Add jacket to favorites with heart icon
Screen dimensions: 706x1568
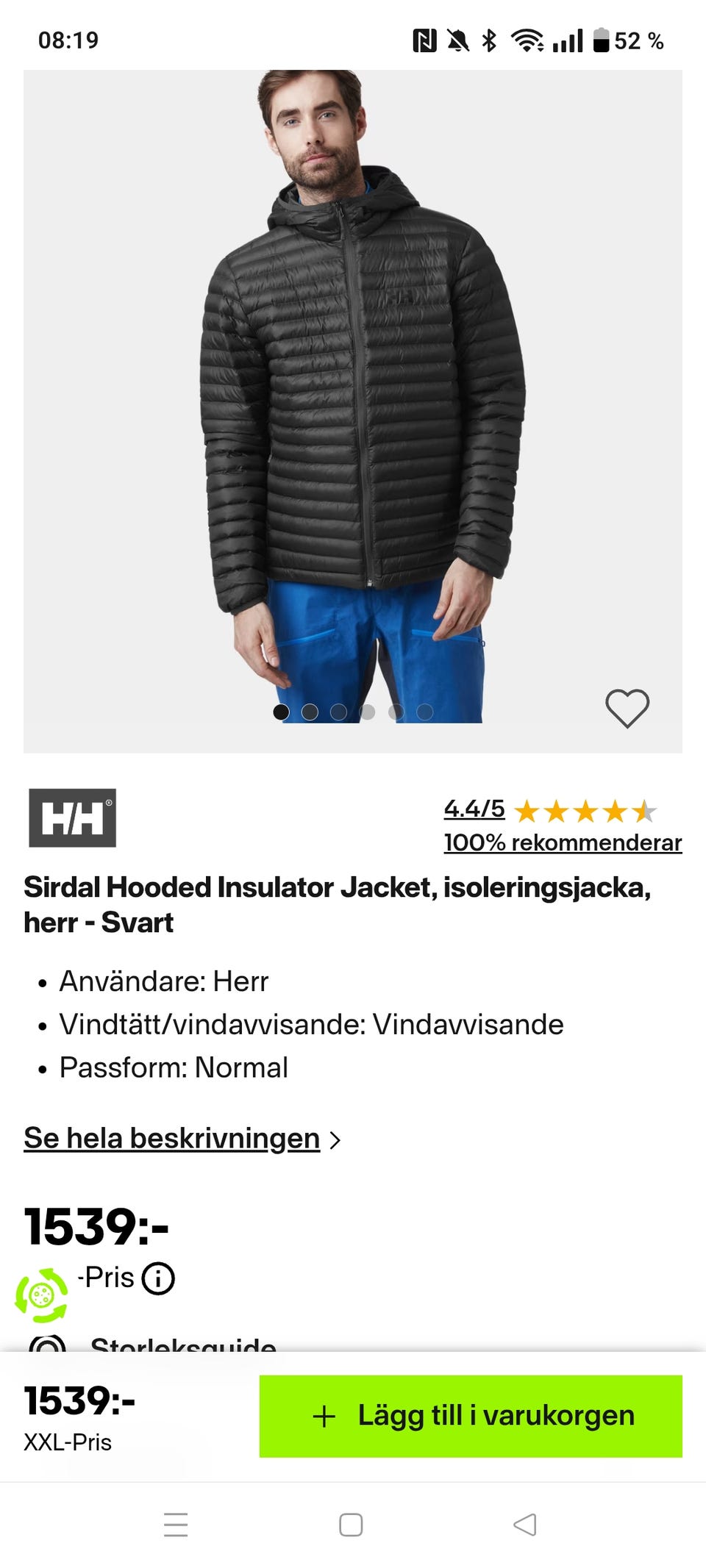tap(627, 709)
